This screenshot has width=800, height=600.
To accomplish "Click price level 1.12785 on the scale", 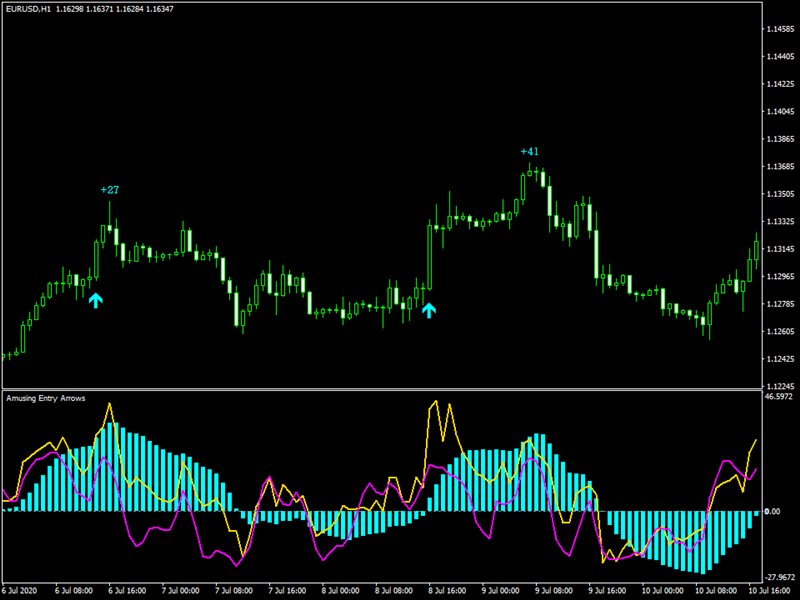I will click(x=781, y=304).
